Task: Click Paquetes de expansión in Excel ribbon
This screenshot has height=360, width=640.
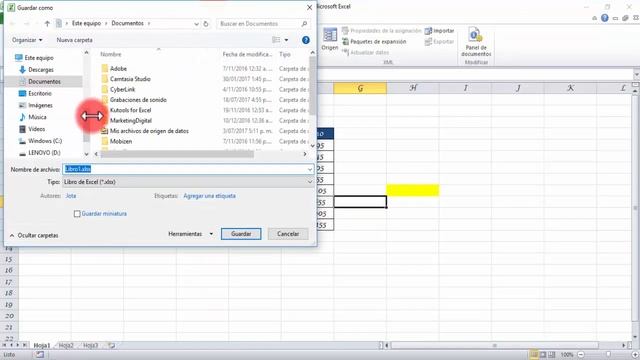Action: [374, 42]
